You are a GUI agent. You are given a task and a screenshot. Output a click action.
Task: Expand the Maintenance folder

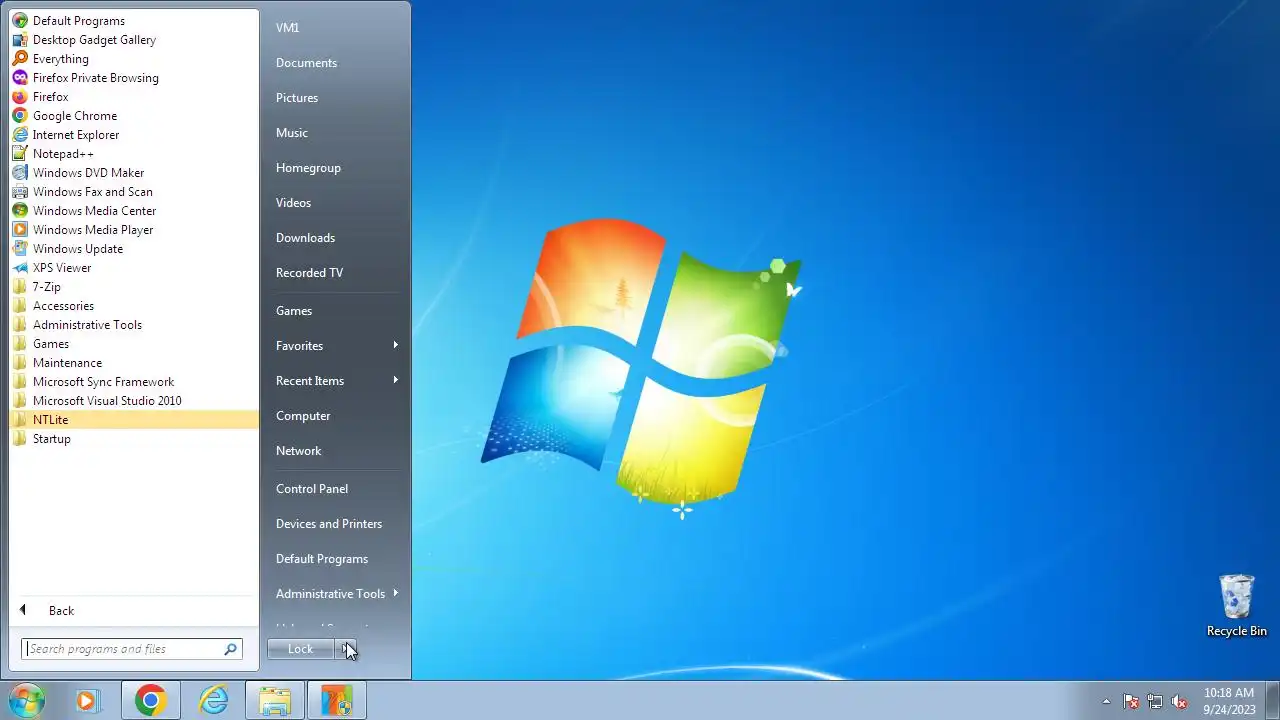click(x=134, y=363)
